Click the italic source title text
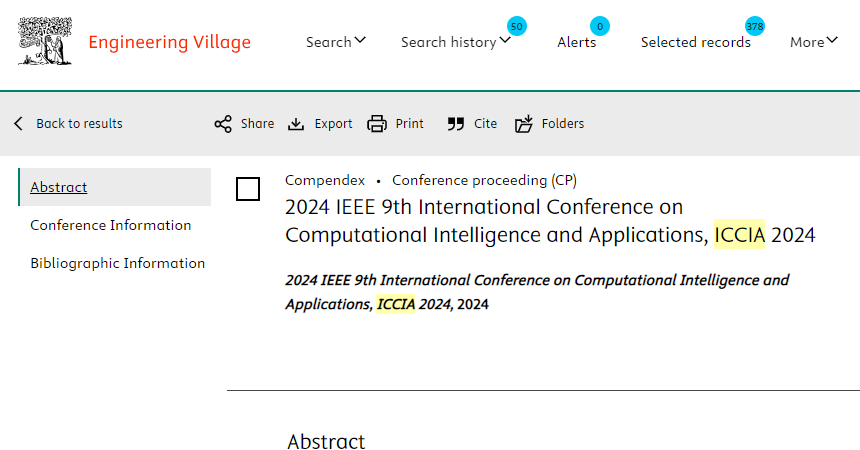Image resolution: width=860 pixels, height=450 pixels. pos(537,292)
